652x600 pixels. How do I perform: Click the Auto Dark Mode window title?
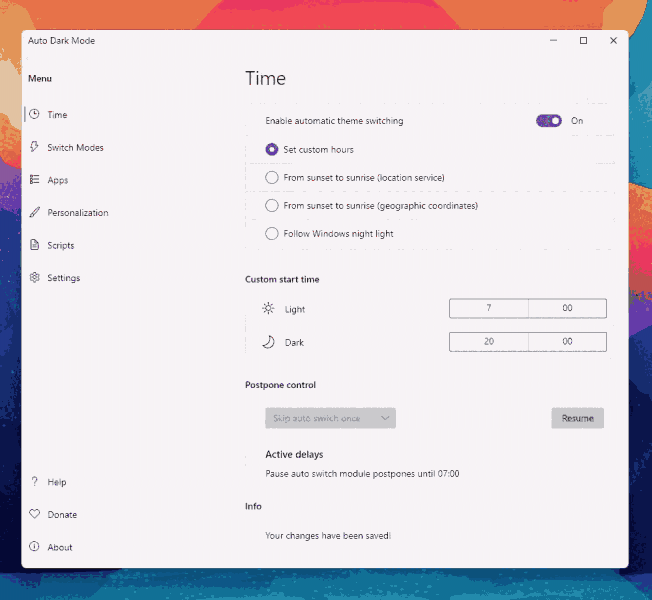tap(62, 41)
